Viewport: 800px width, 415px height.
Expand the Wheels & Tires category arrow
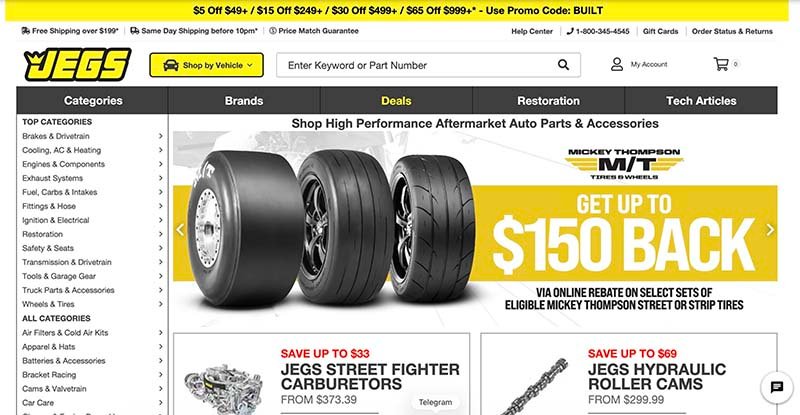(x=160, y=304)
